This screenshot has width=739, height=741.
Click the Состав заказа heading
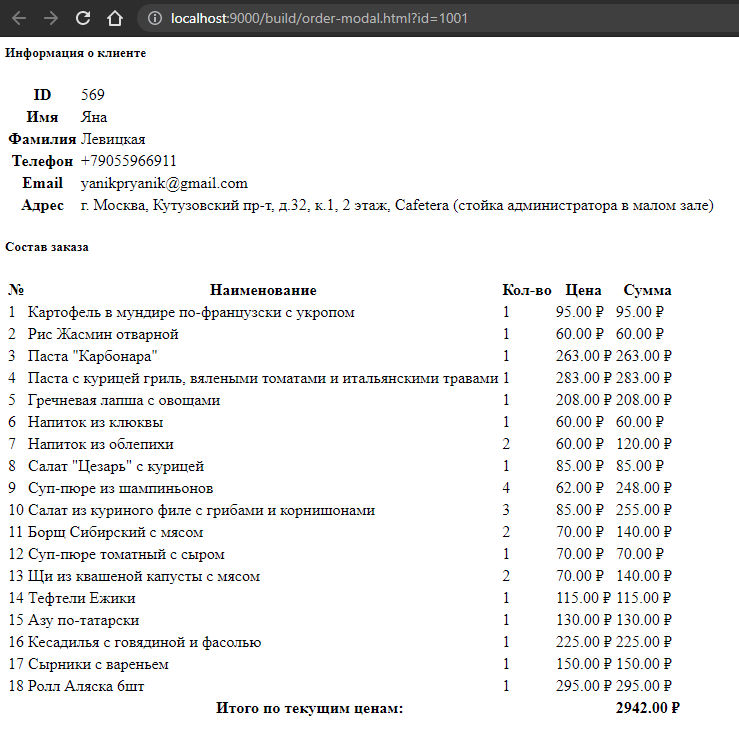[47, 247]
